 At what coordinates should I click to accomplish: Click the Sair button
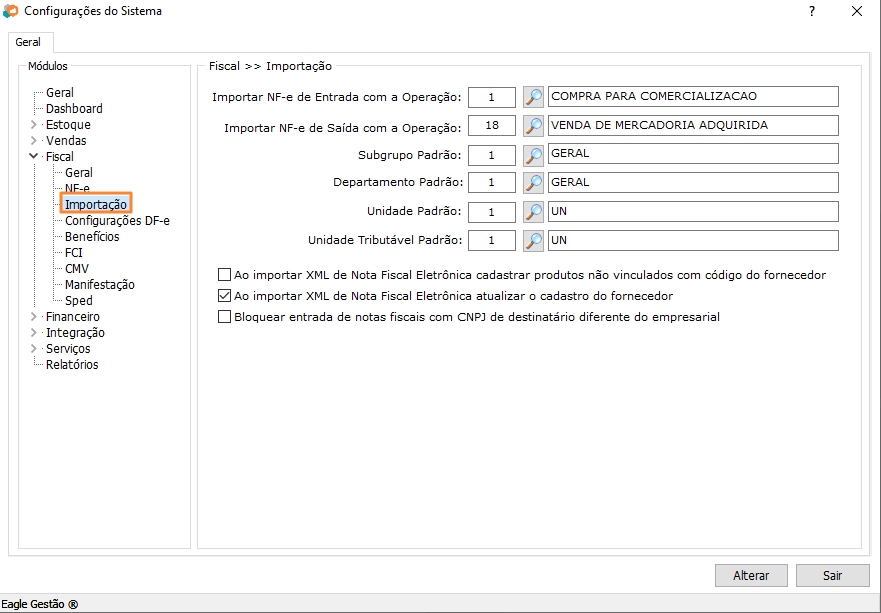click(832, 575)
